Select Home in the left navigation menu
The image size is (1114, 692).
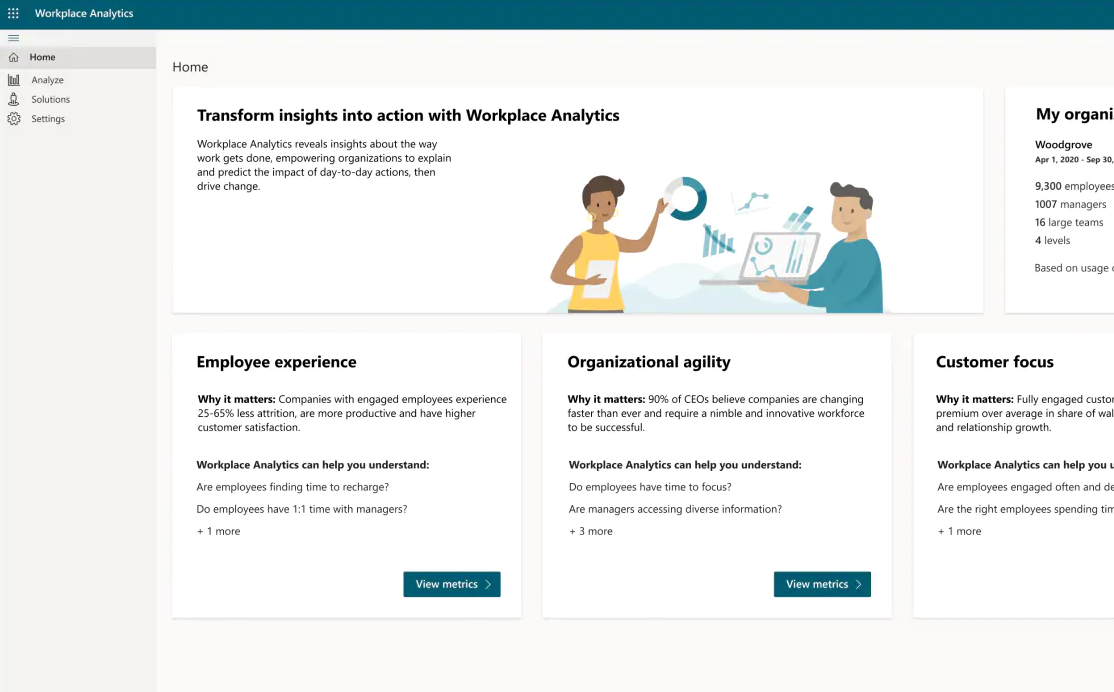click(42, 57)
